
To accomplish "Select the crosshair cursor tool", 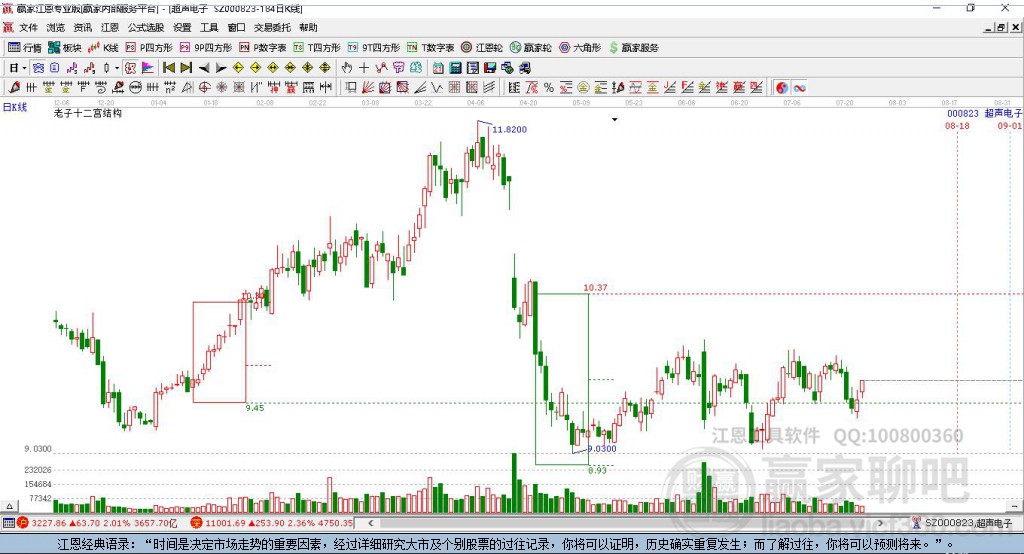I will [364, 68].
